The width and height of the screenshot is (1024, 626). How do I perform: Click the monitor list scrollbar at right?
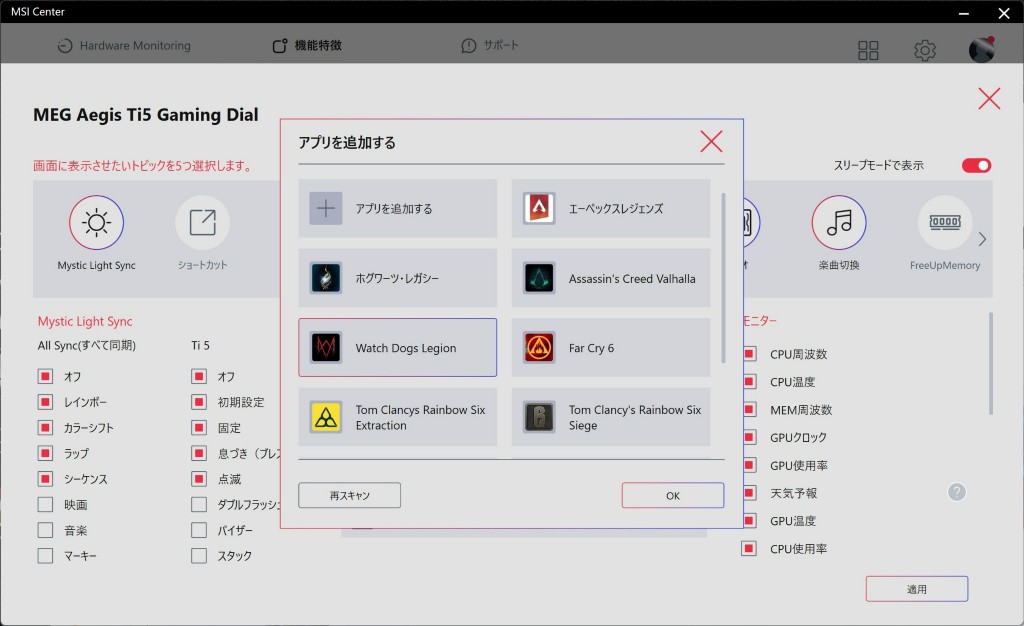pos(991,363)
